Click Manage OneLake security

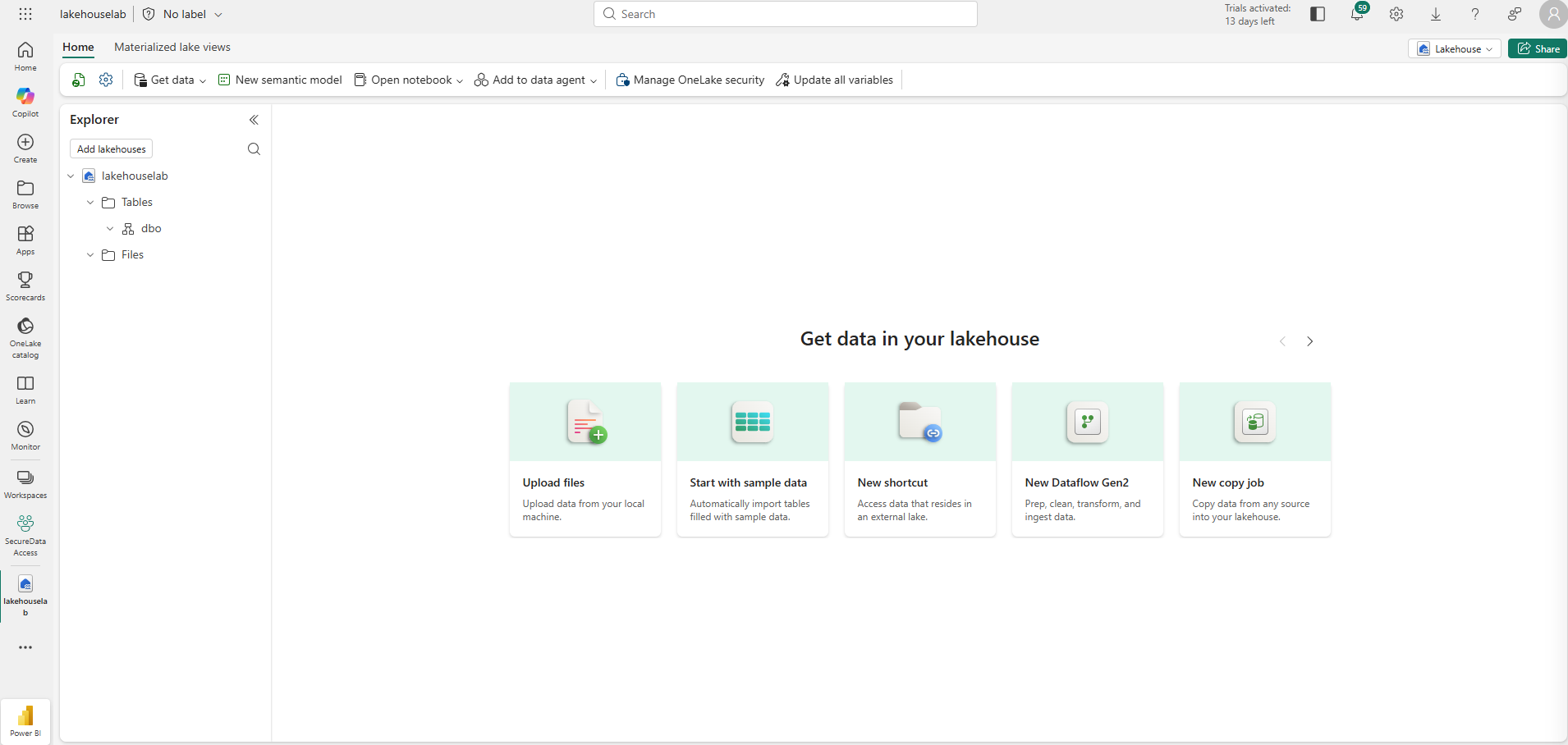tap(690, 80)
